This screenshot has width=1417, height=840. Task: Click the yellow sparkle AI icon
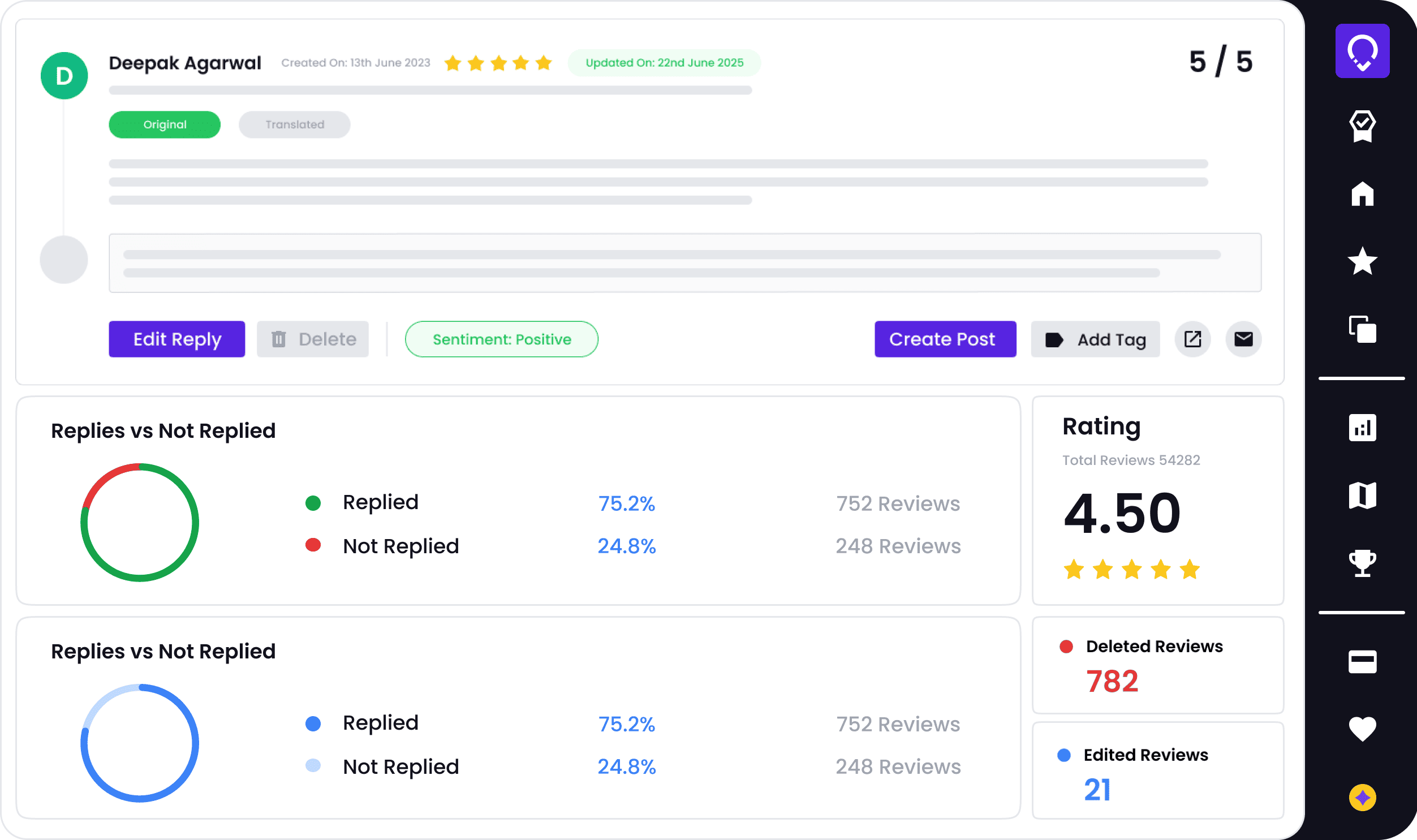[x=1362, y=797]
